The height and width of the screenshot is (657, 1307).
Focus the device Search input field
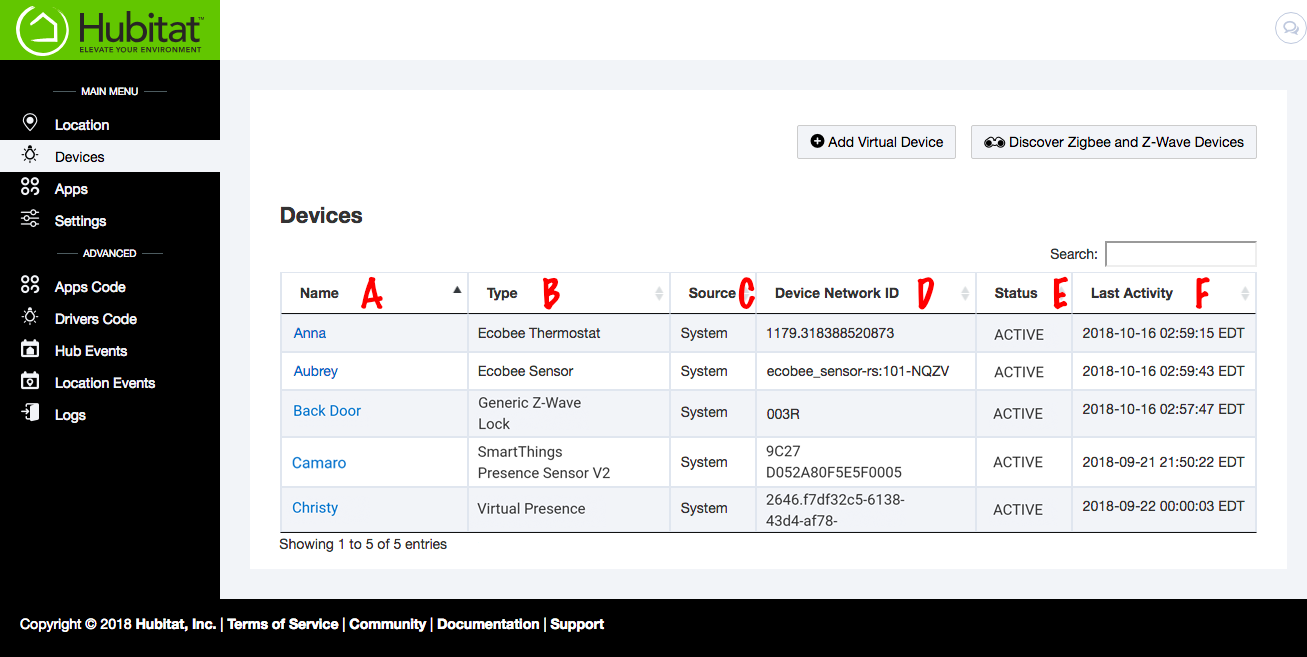pyautogui.click(x=1180, y=254)
